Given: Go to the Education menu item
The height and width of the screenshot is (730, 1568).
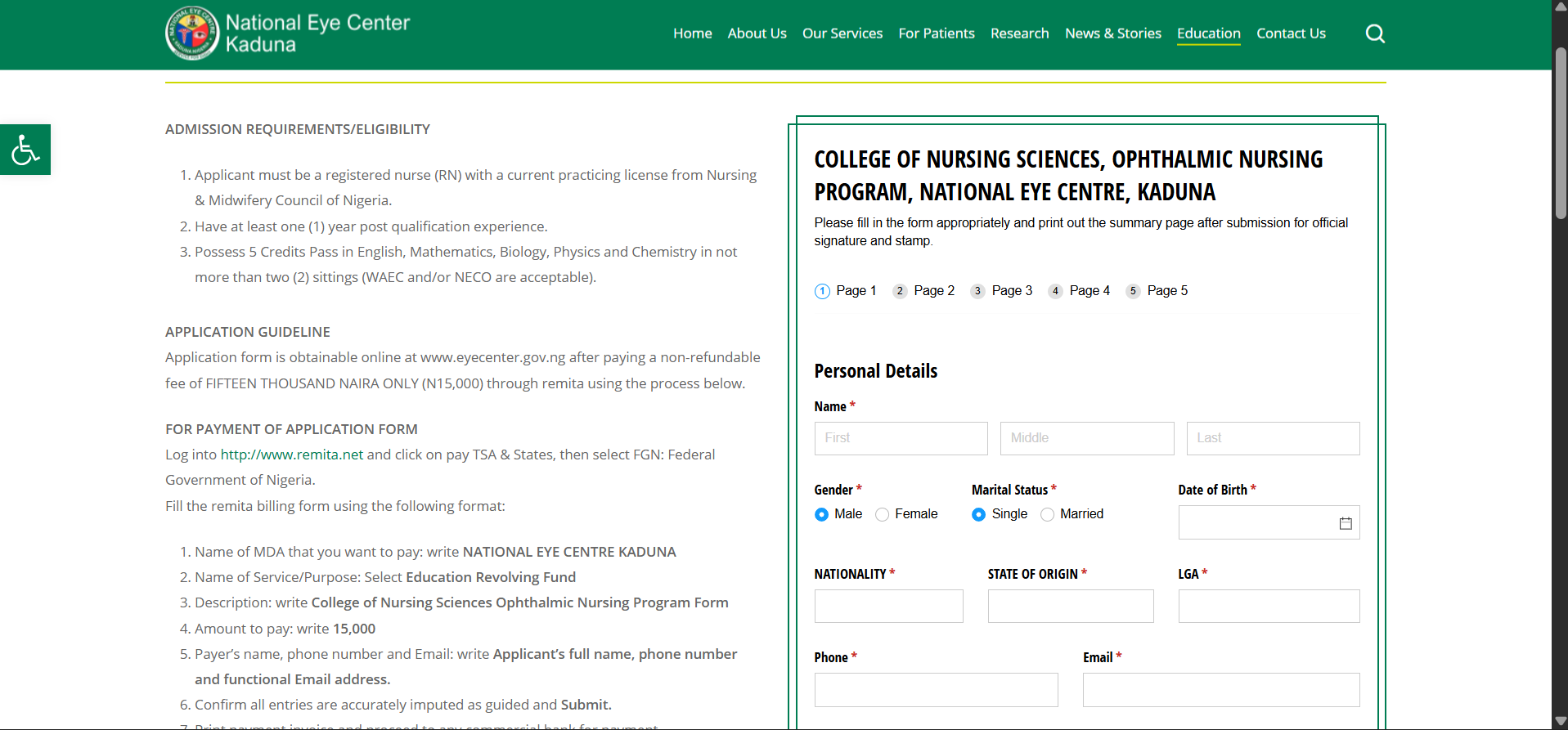Looking at the screenshot, I should (1208, 34).
